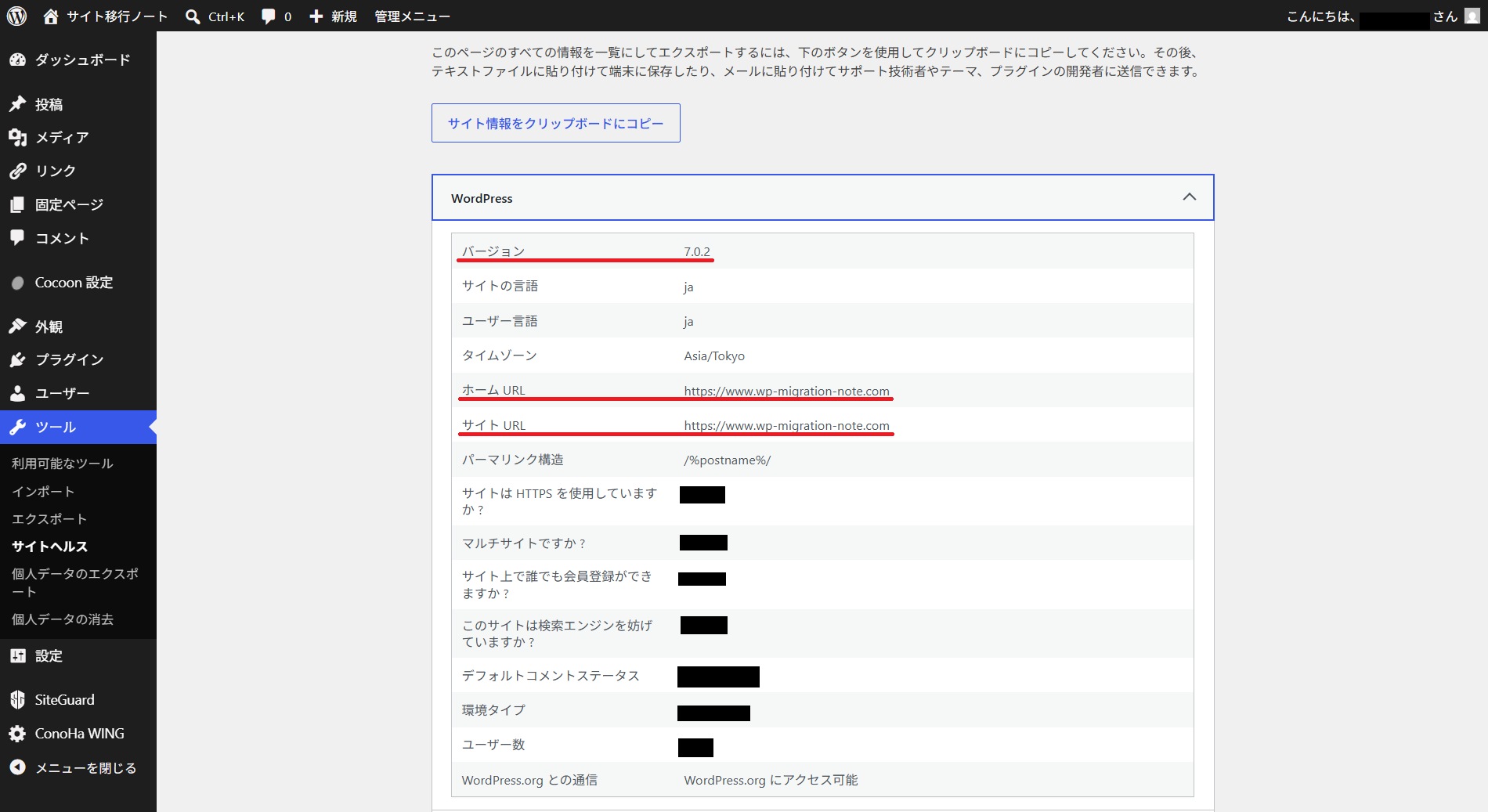The width and height of the screenshot is (1488, 812).
Task: Click the ダッシュボード gauge icon
Action: coord(17,60)
